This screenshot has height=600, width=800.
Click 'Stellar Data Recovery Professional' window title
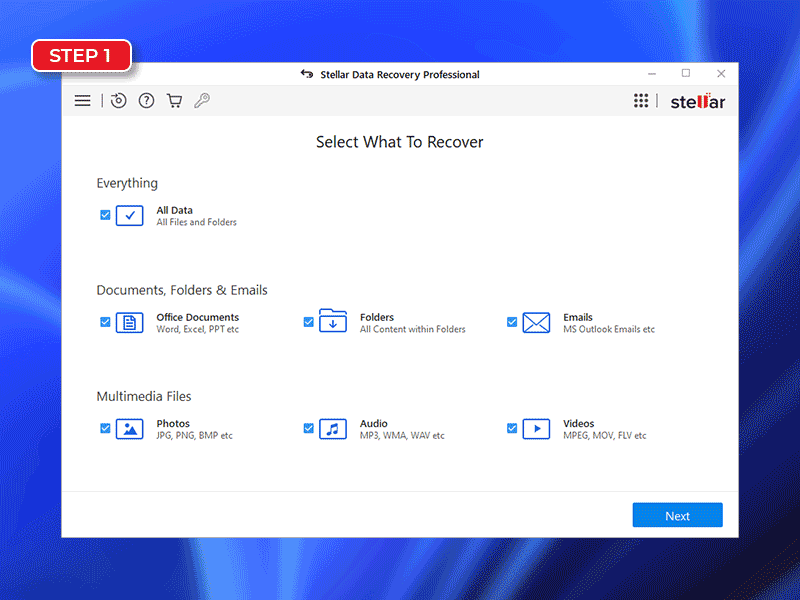pyautogui.click(x=399, y=74)
